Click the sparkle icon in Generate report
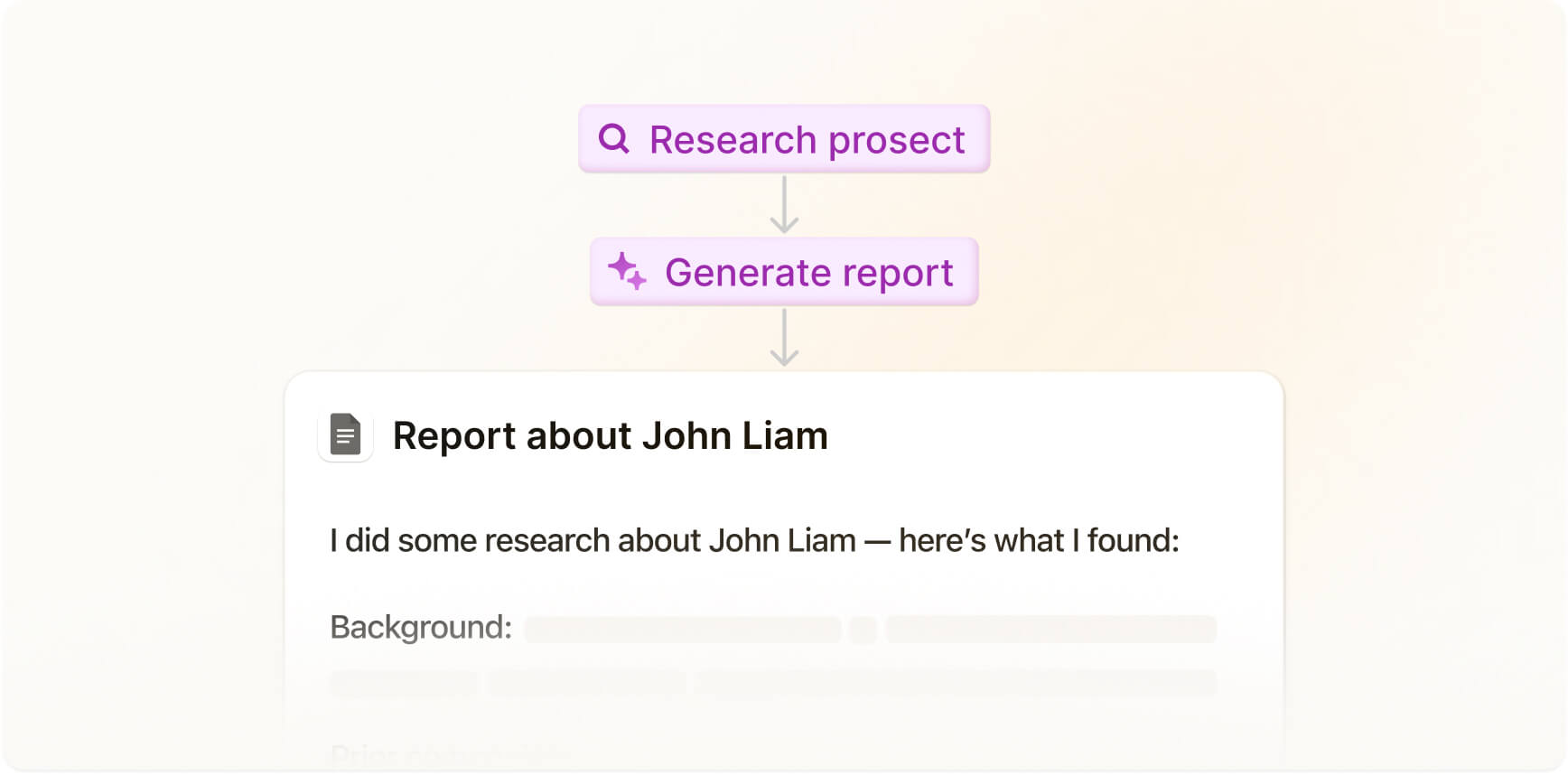 [627, 271]
